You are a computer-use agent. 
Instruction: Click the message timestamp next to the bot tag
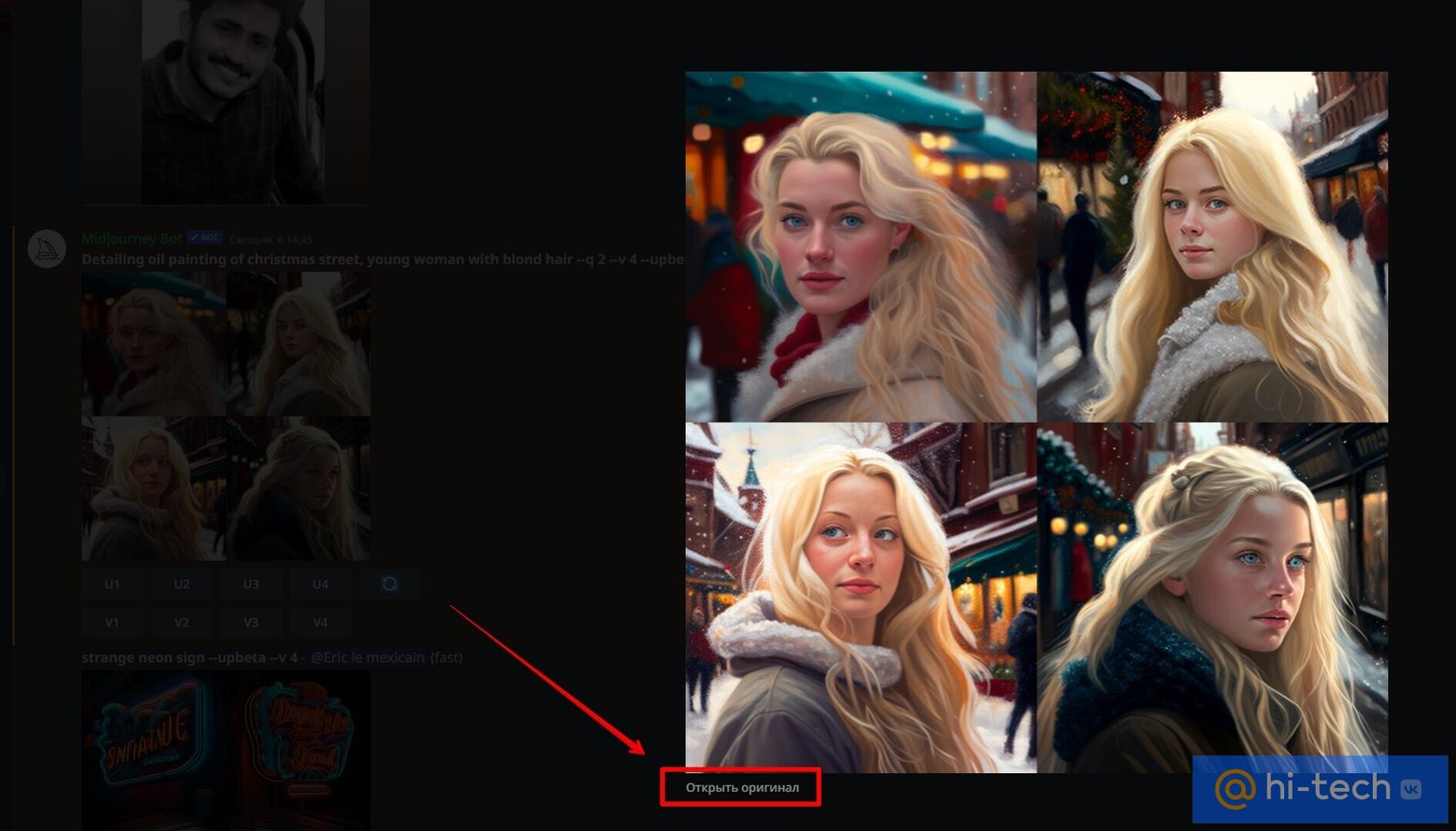(271, 240)
